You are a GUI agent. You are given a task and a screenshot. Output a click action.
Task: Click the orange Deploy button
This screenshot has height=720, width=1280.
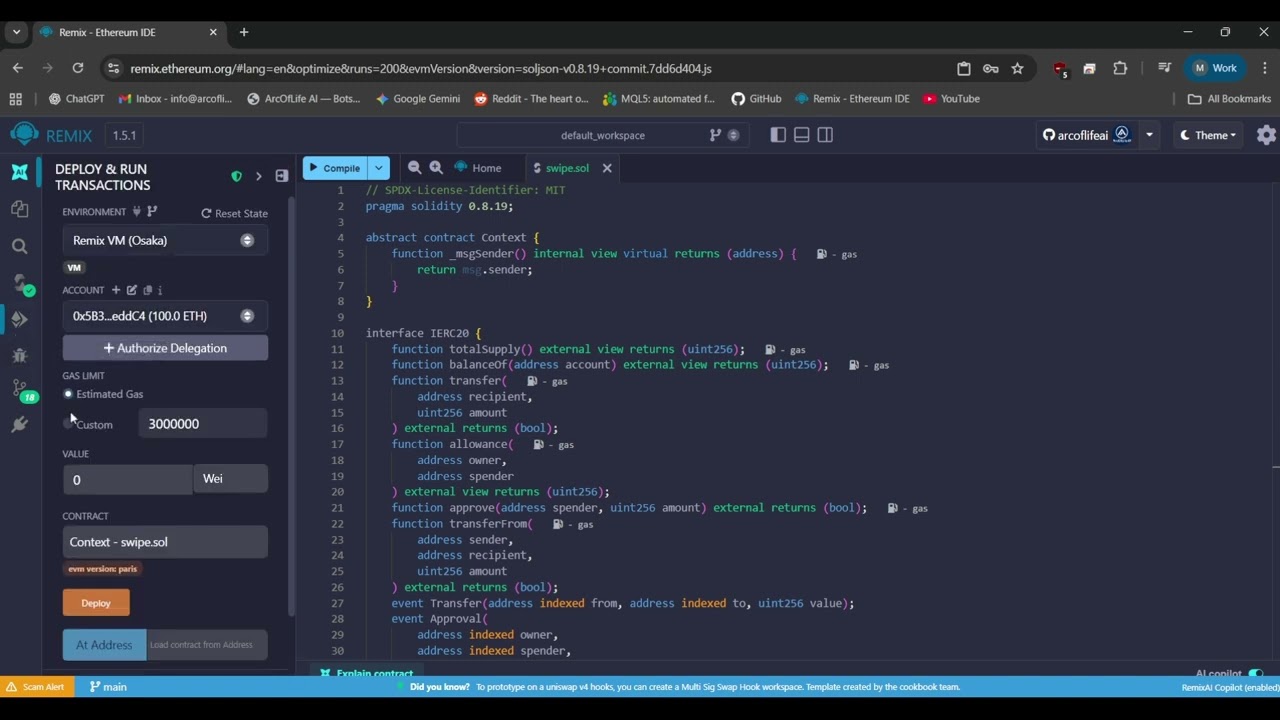click(x=96, y=603)
